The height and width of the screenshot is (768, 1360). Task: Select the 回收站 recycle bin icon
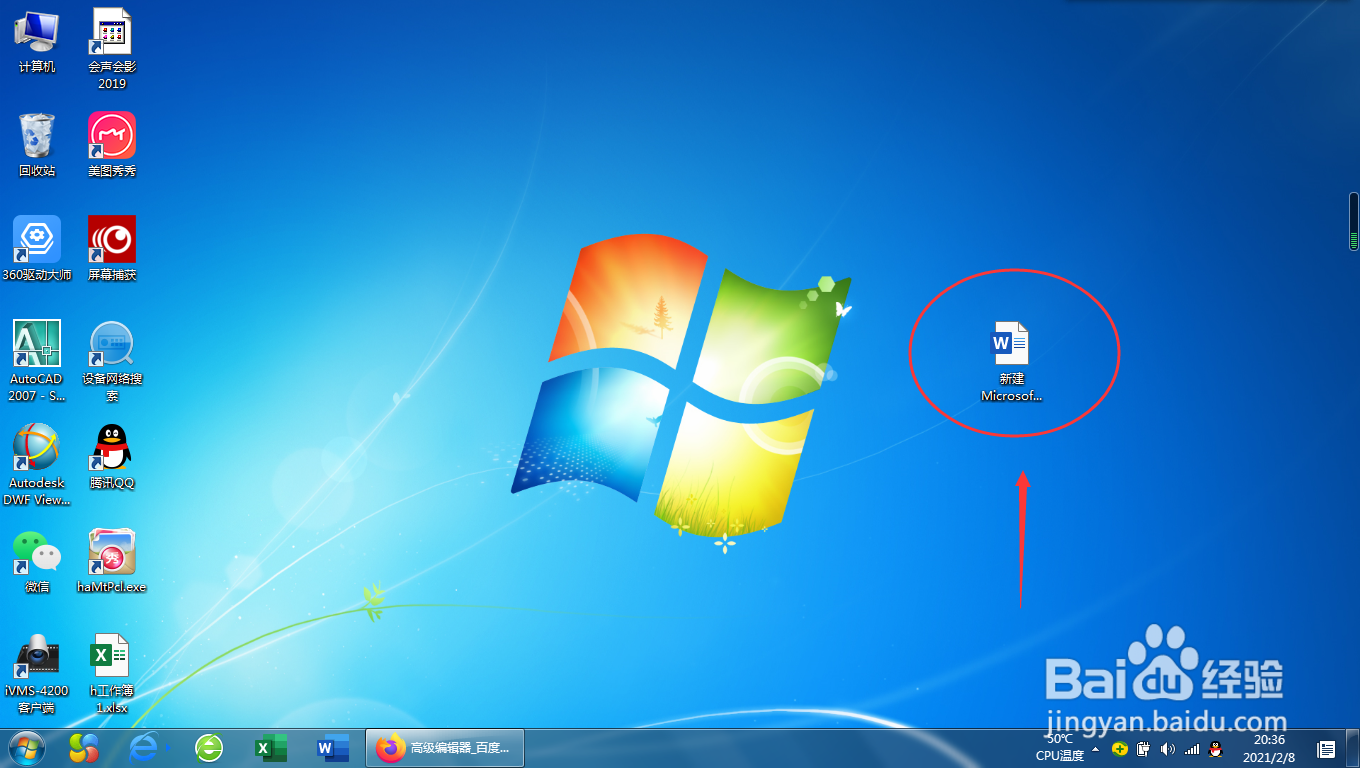click(37, 144)
